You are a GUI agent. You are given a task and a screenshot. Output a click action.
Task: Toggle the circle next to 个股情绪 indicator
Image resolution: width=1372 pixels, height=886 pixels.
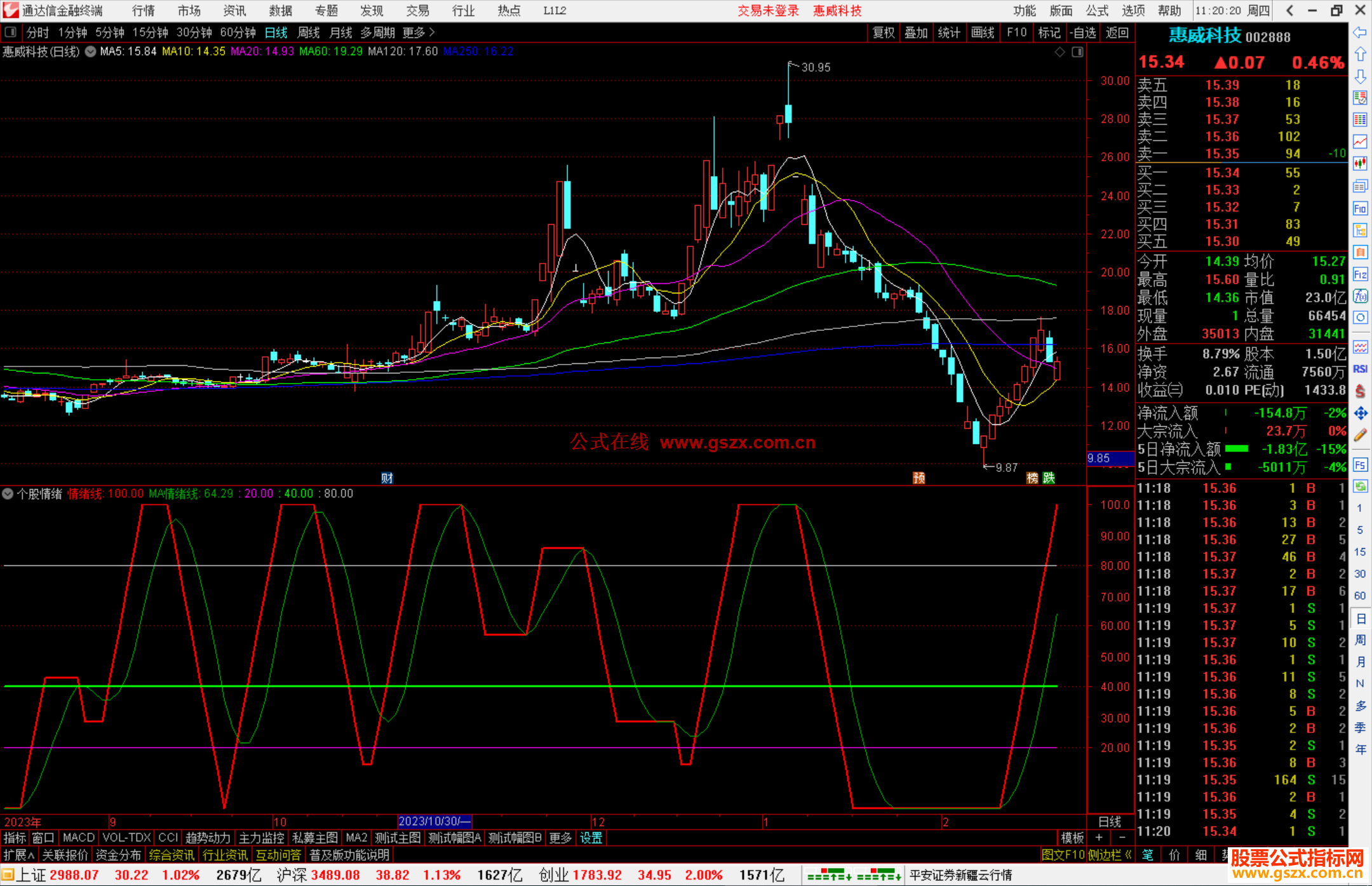(8, 493)
